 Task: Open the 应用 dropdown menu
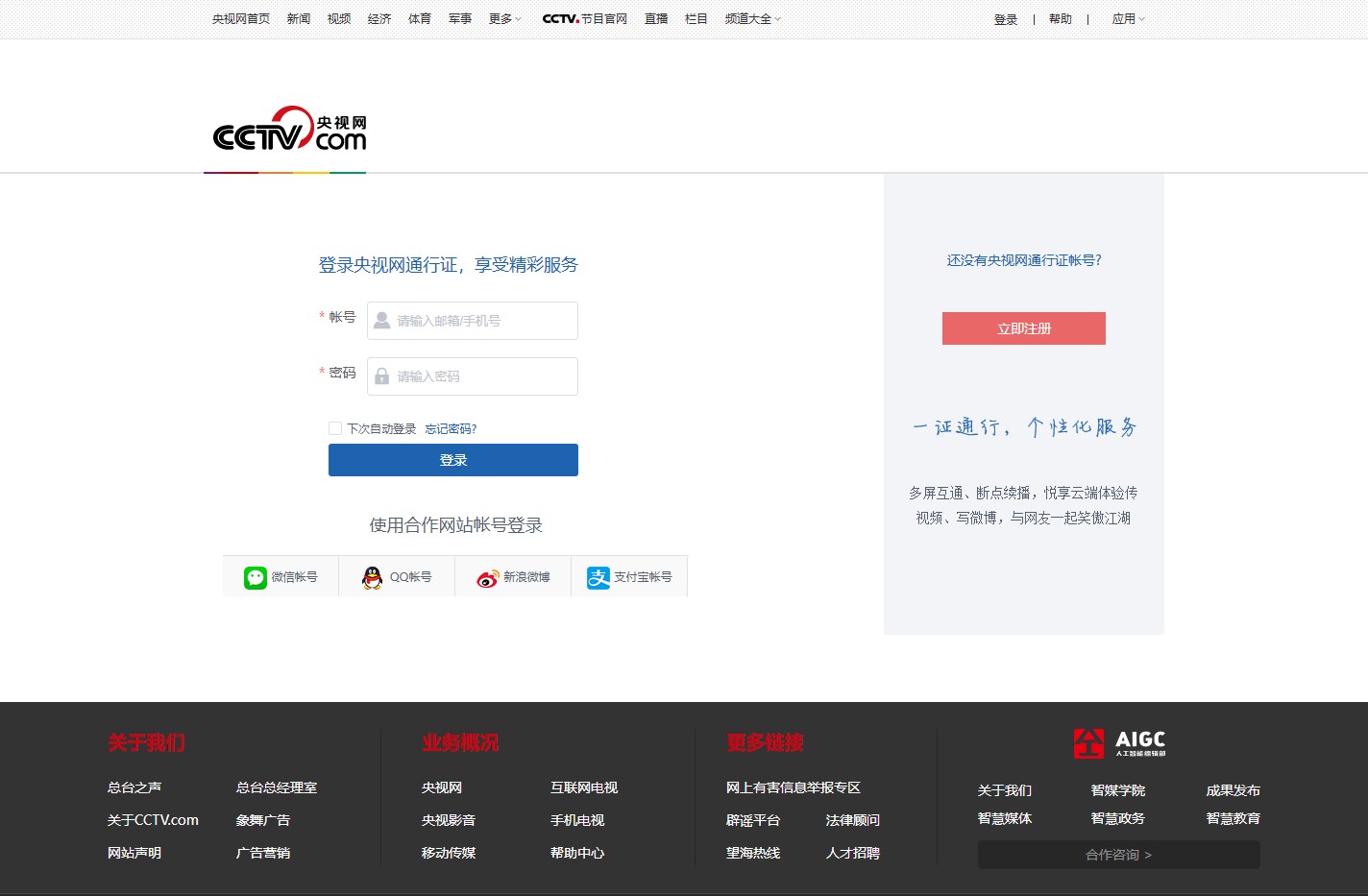point(1128,19)
